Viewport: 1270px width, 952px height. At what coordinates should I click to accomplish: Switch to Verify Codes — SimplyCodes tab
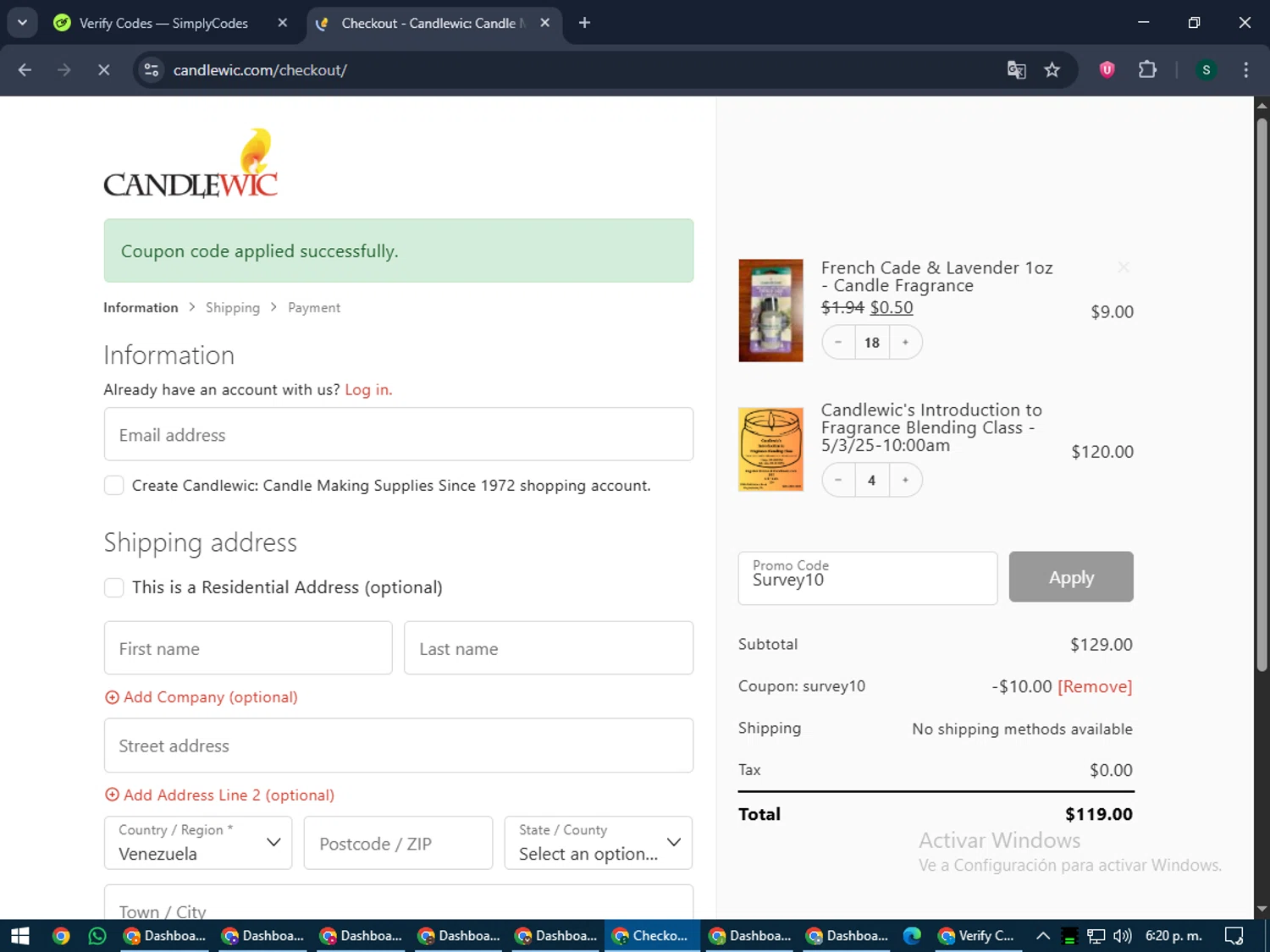(x=163, y=23)
